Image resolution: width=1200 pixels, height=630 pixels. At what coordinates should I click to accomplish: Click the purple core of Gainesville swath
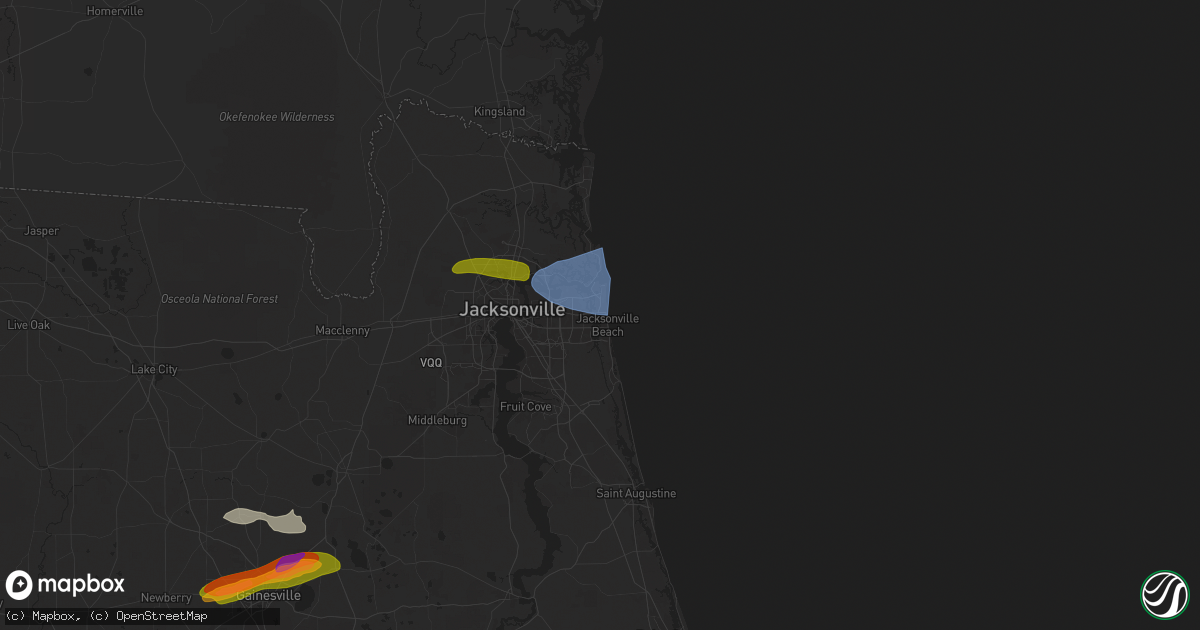[x=291, y=562]
